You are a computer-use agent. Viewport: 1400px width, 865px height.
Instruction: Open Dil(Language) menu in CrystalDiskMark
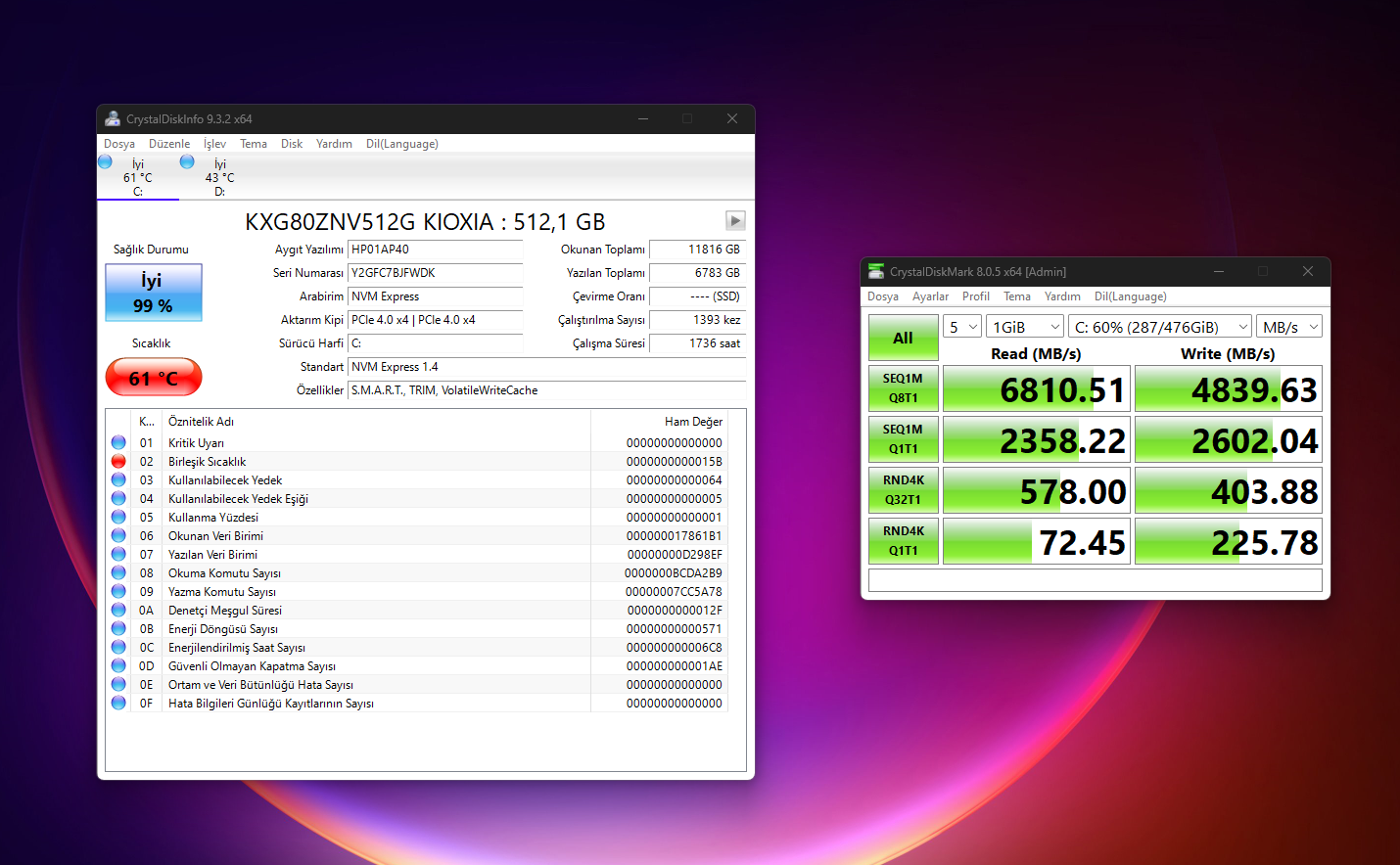(x=1131, y=296)
